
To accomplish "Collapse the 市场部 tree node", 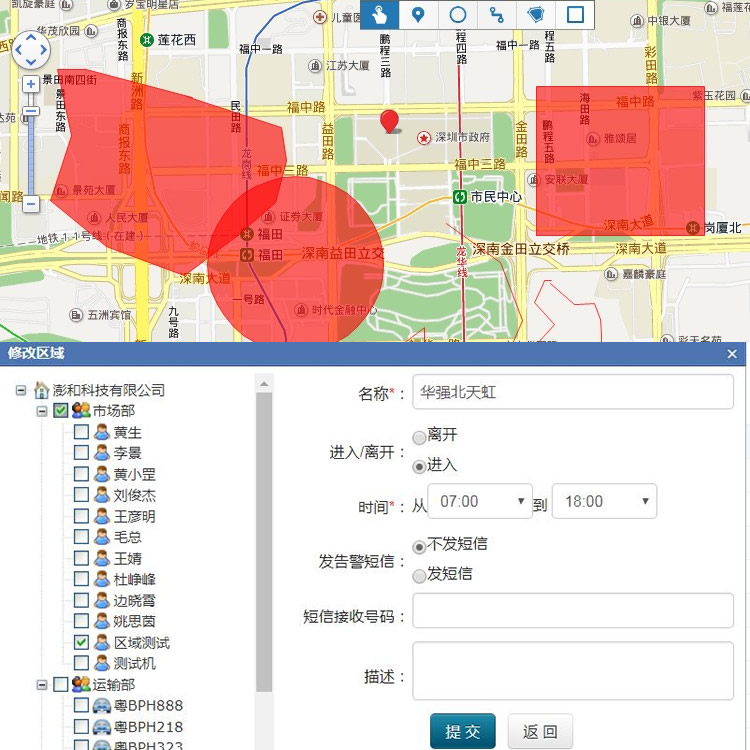I will (42, 411).
